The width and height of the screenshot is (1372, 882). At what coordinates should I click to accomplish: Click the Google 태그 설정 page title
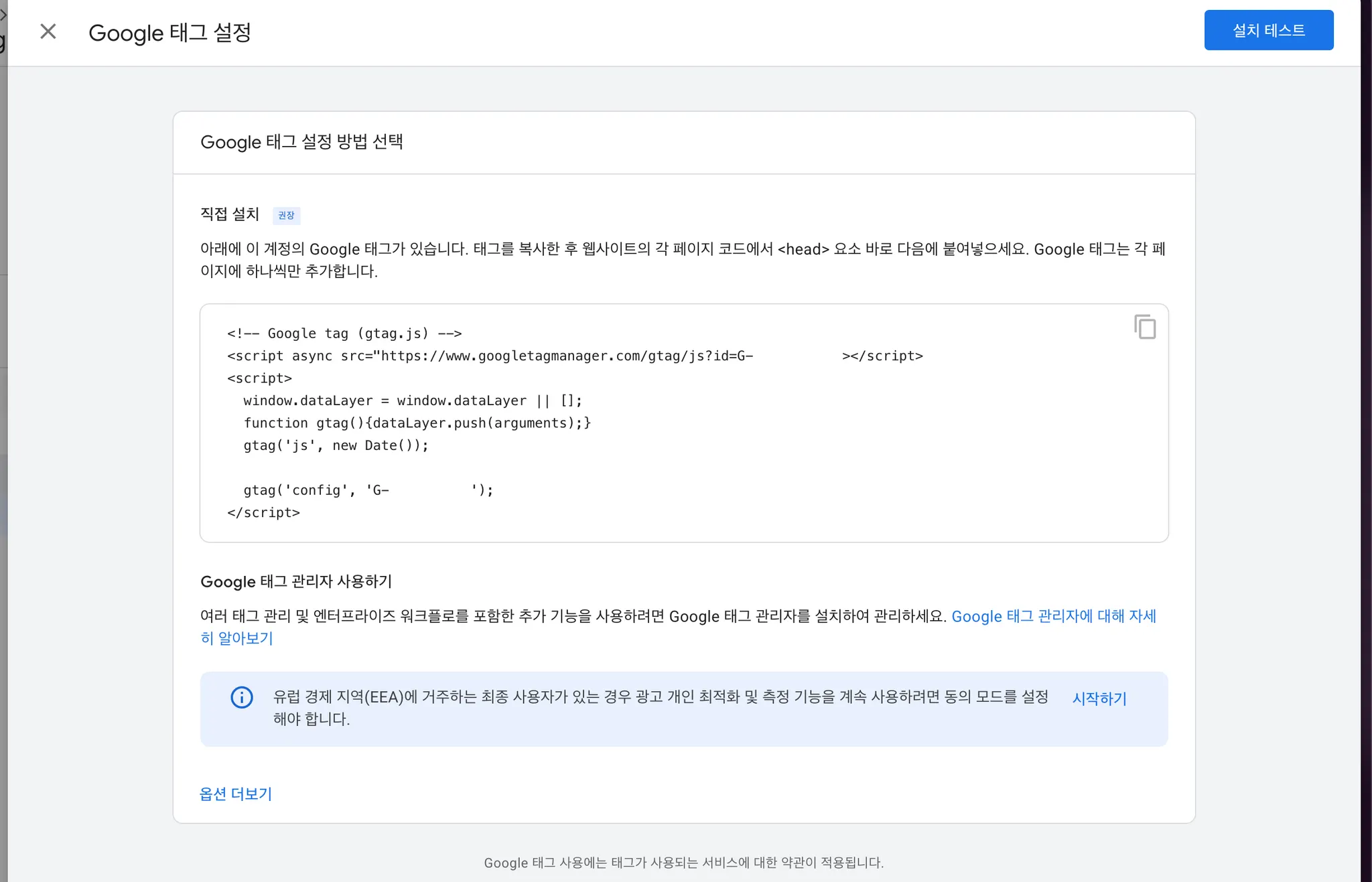(169, 32)
